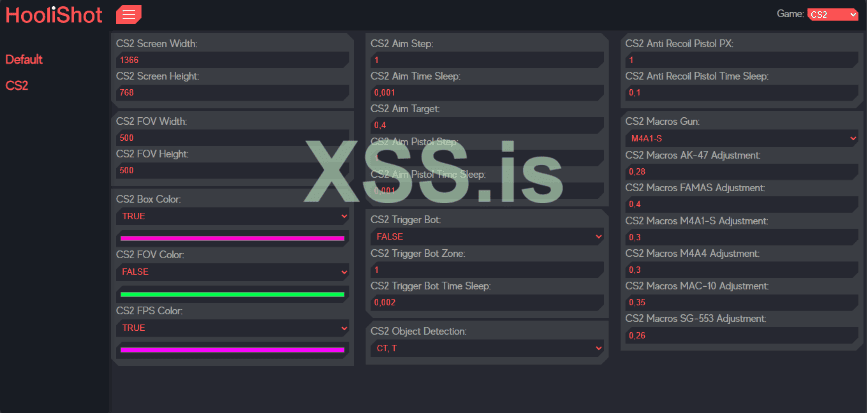Click the HooliShot logo title

tap(54, 14)
